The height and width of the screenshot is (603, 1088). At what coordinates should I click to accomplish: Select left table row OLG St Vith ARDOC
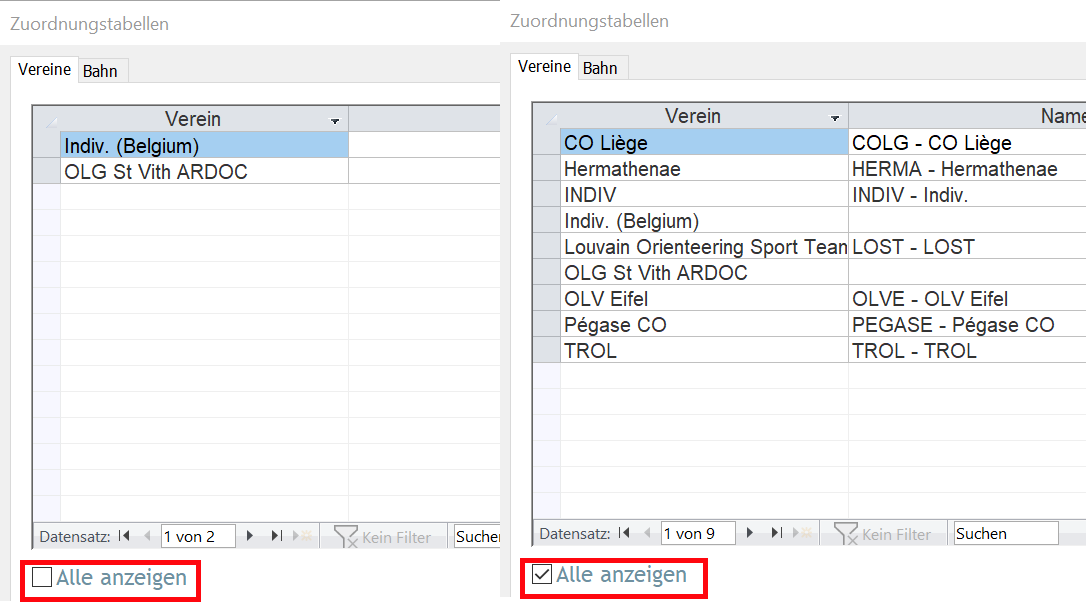pyautogui.click(x=204, y=171)
